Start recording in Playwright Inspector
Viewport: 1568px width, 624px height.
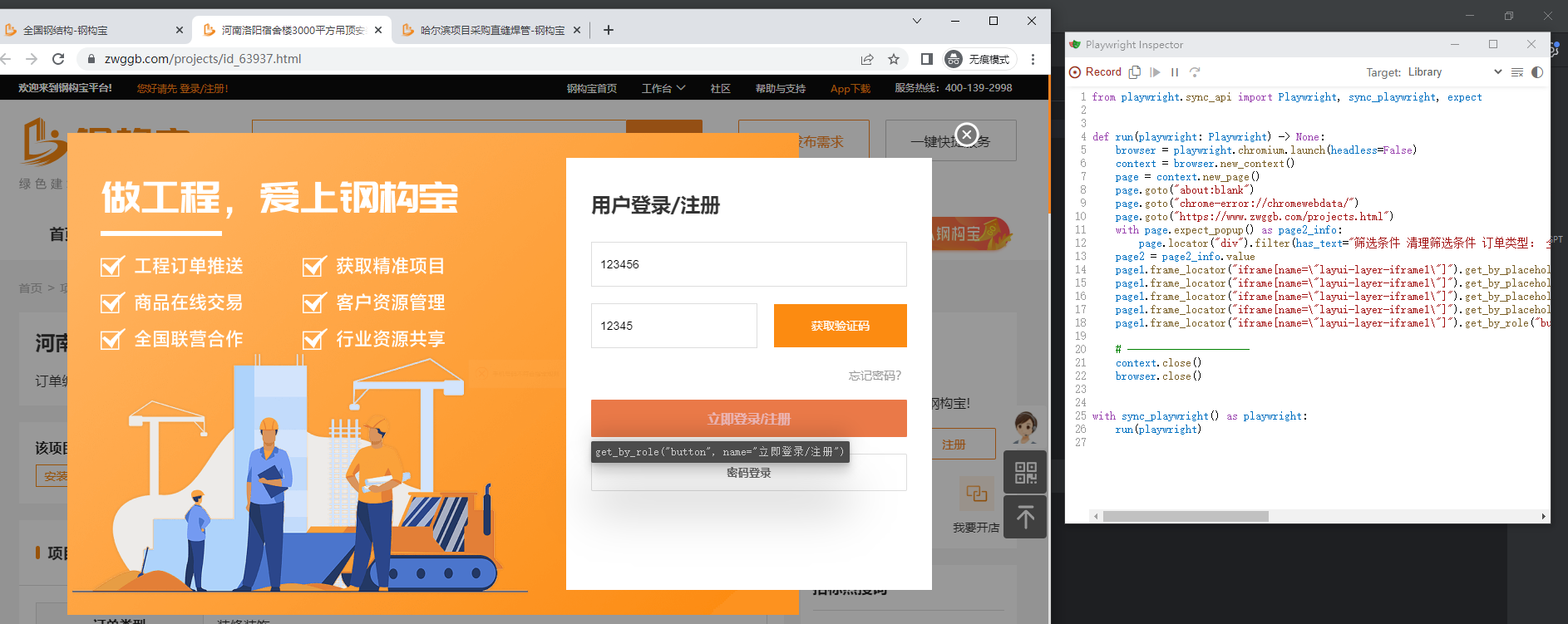coord(1095,72)
